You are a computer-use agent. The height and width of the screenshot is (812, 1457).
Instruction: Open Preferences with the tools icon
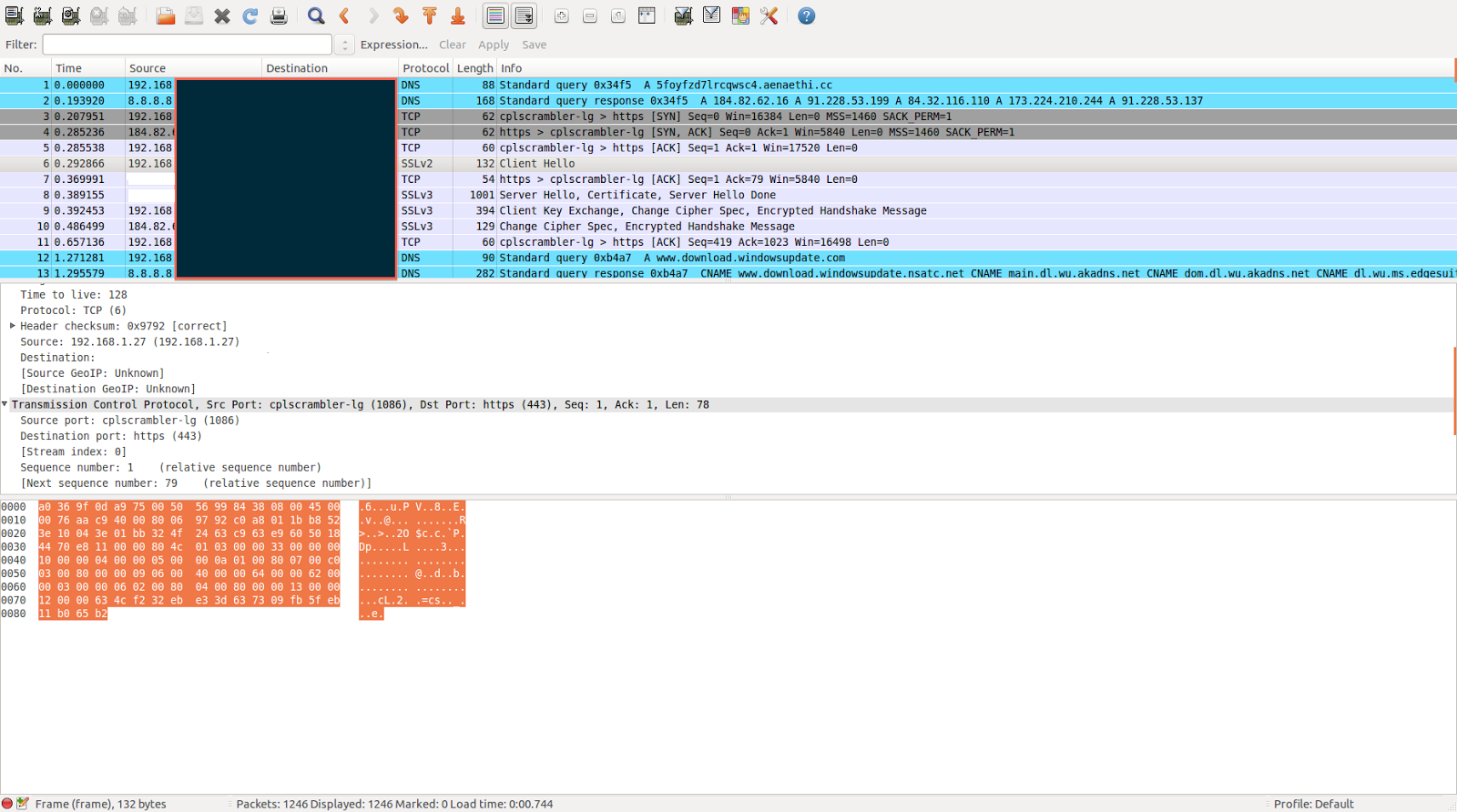point(769,15)
